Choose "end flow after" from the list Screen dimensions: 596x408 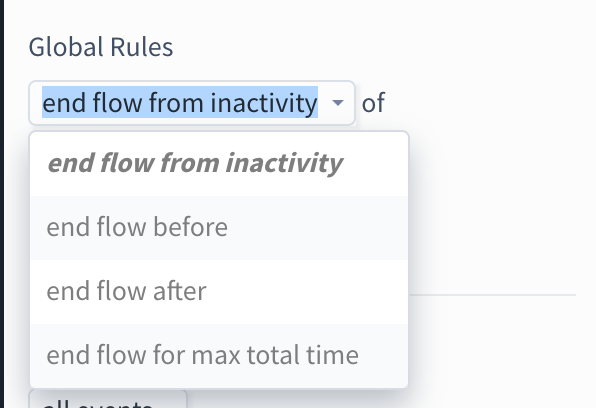click(x=219, y=292)
